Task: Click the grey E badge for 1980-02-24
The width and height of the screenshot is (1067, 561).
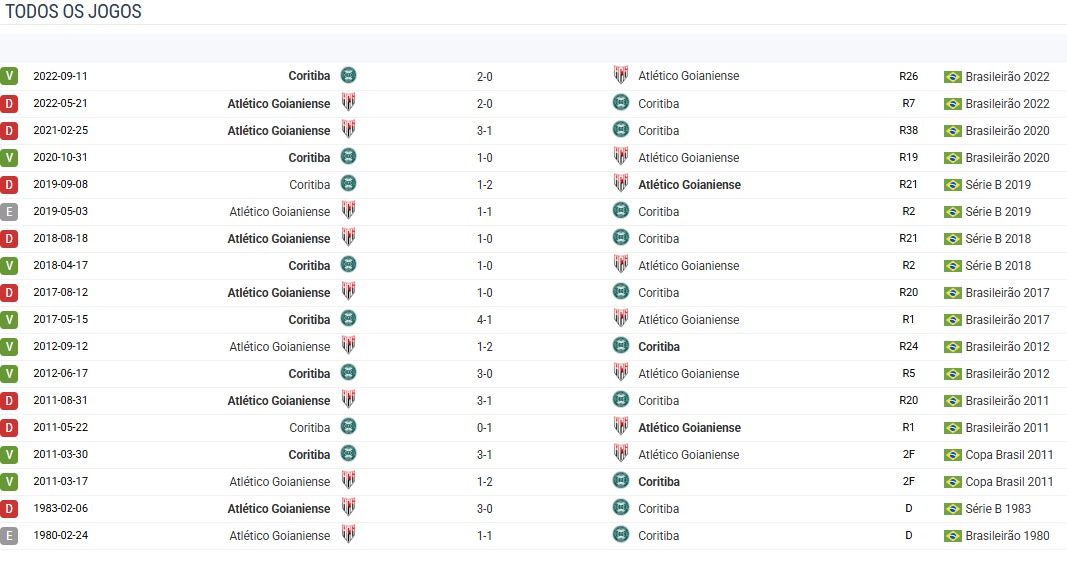Action: 9,535
